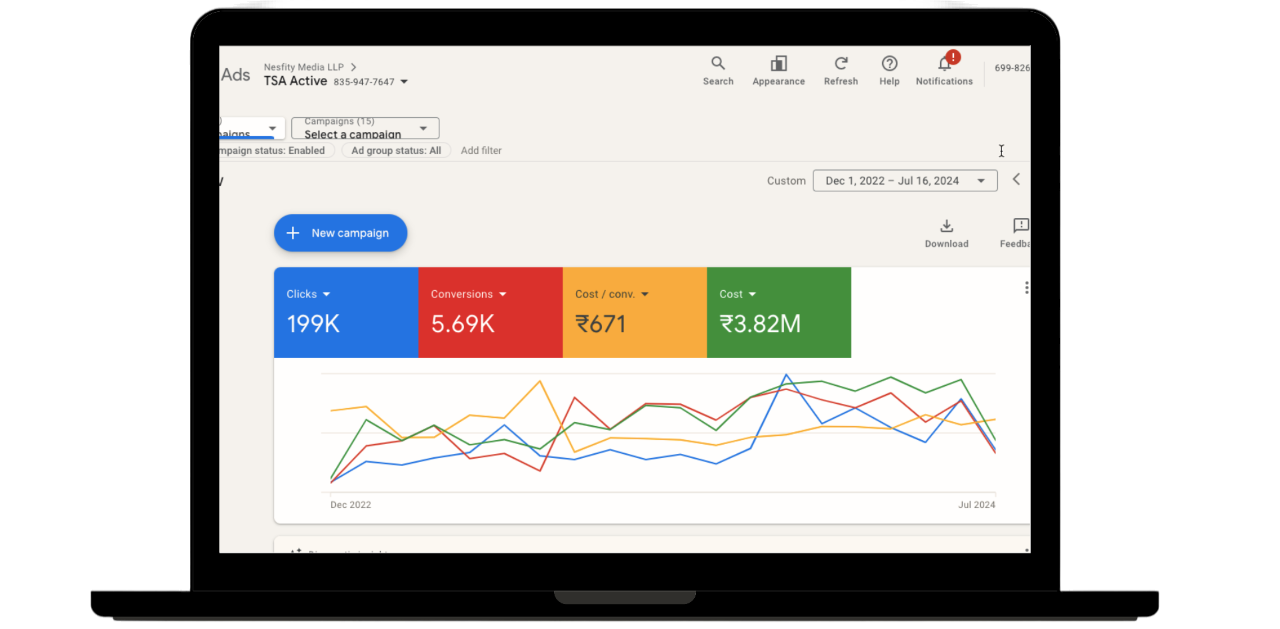Click the Jul 2024 axis label
This screenshot has width=1280, height=629.
tap(976, 505)
